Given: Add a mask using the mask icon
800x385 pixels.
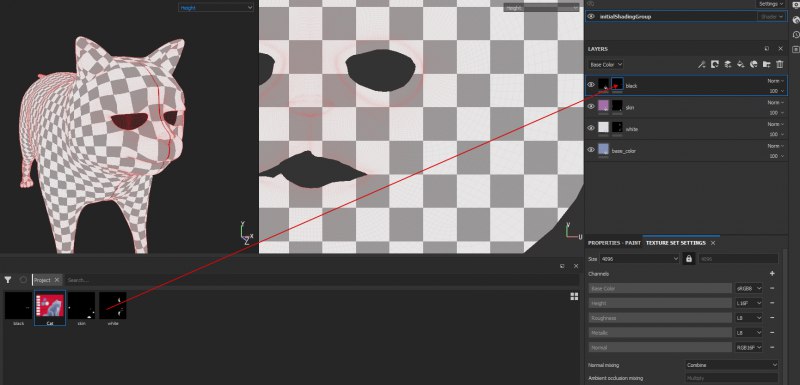Looking at the screenshot, I should (x=715, y=64).
